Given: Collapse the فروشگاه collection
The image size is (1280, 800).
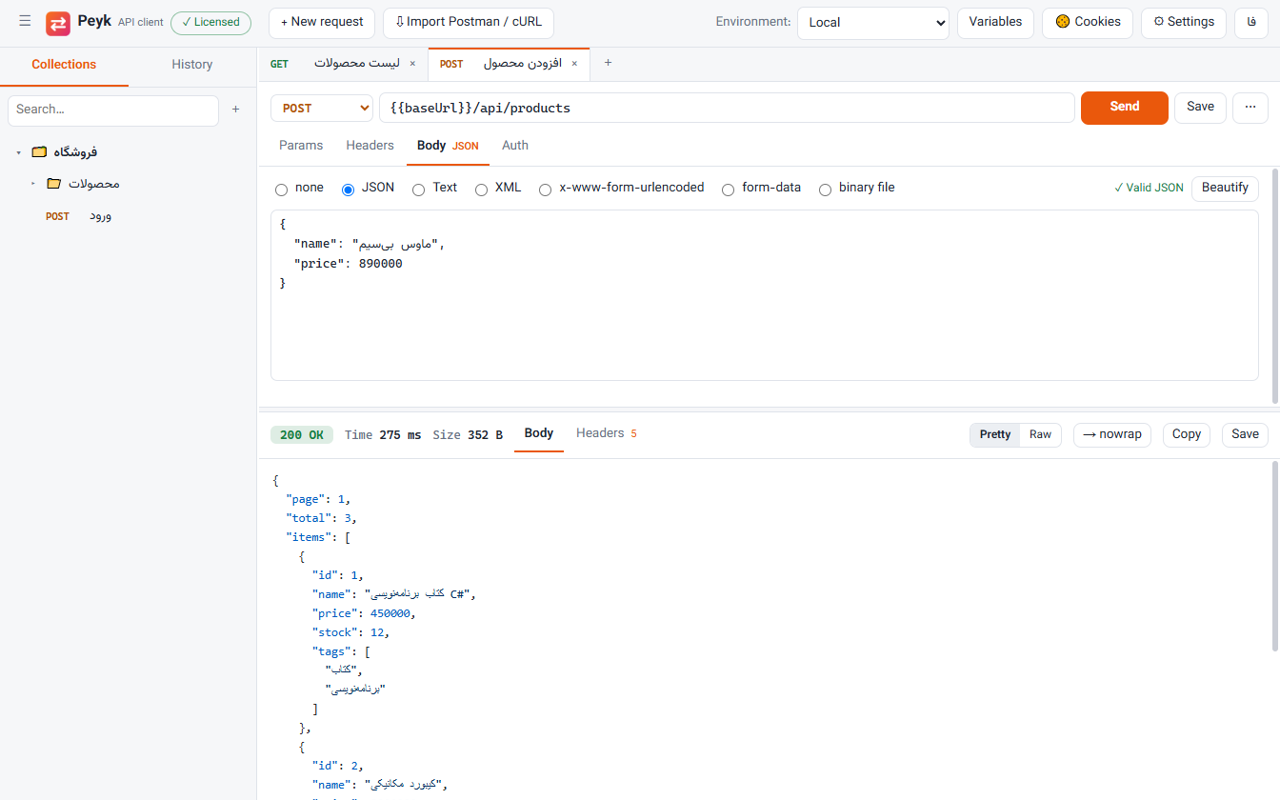Looking at the screenshot, I should coord(18,152).
